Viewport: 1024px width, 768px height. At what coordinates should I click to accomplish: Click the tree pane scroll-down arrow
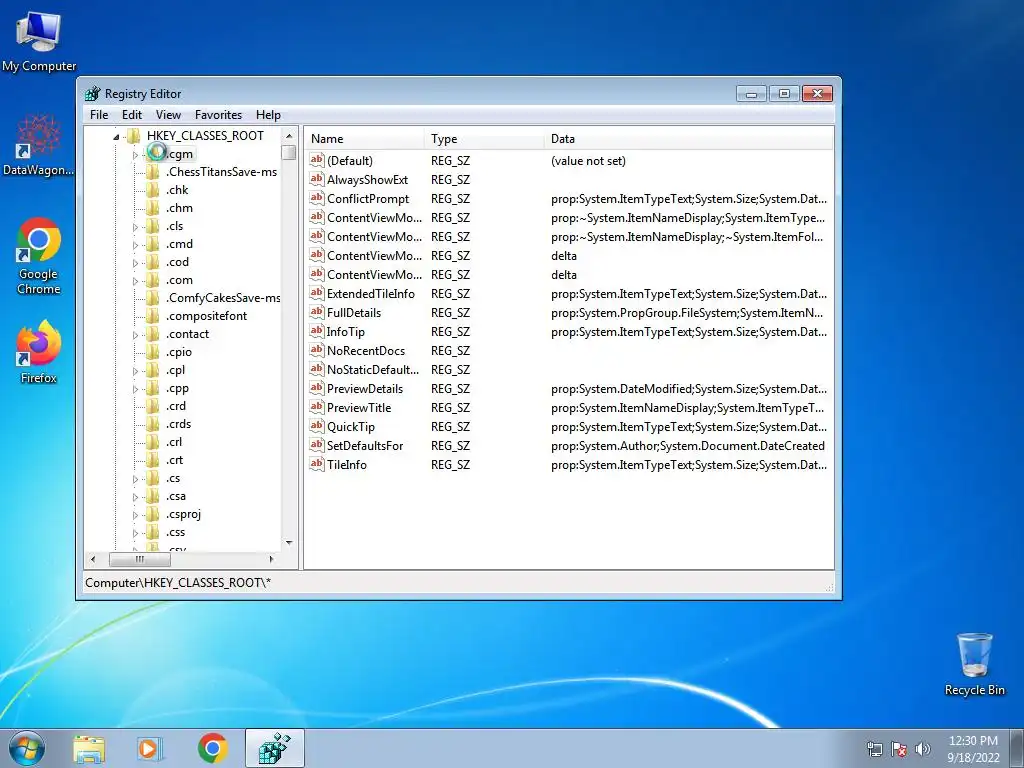289,543
